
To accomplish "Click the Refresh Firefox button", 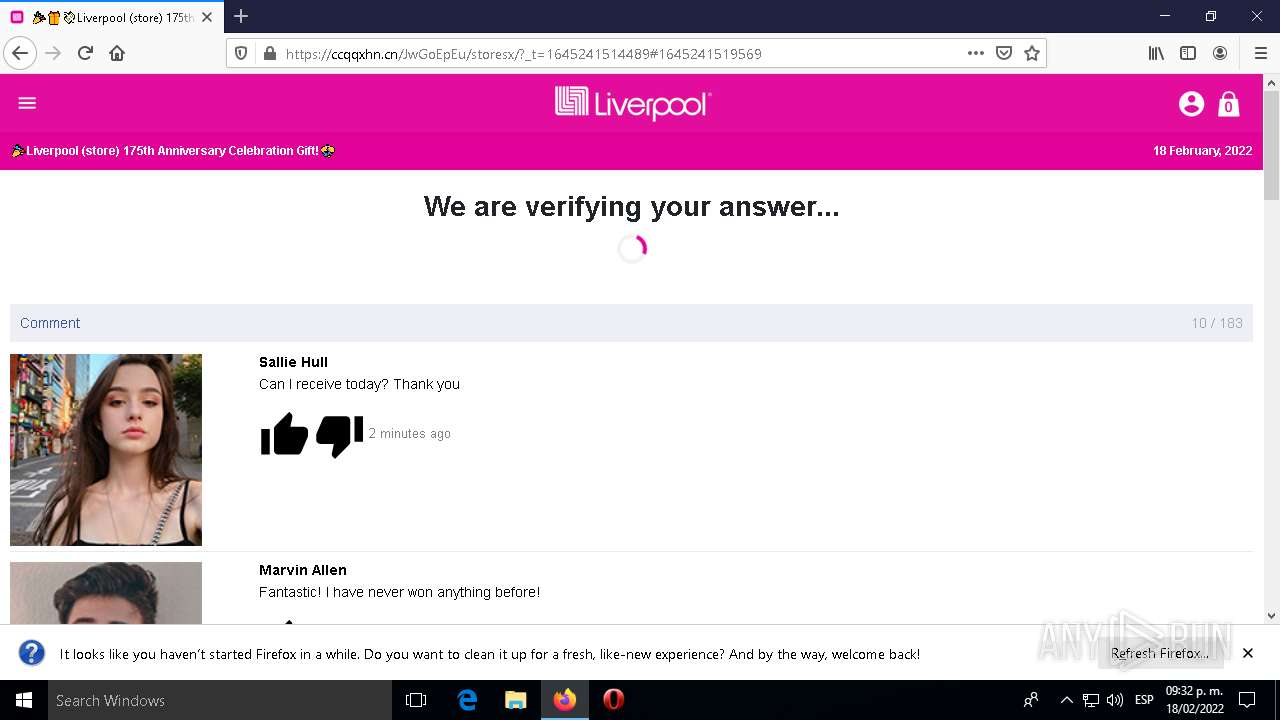I will tap(1160, 654).
